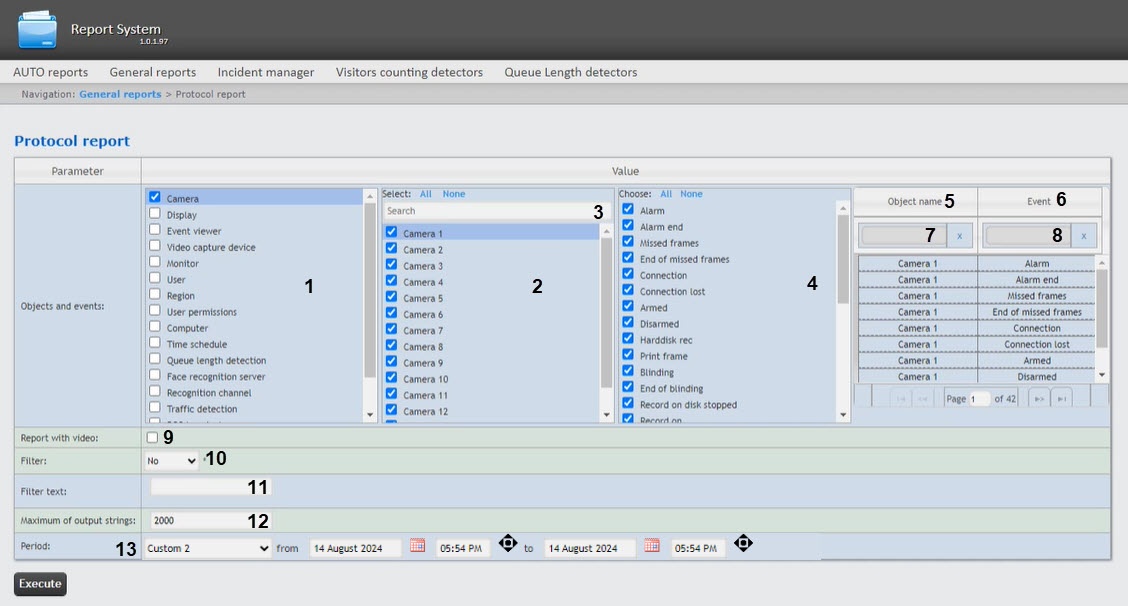Click the Report System logo icon
Image resolution: width=1128 pixels, height=606 pixels.
pos(38,29)
